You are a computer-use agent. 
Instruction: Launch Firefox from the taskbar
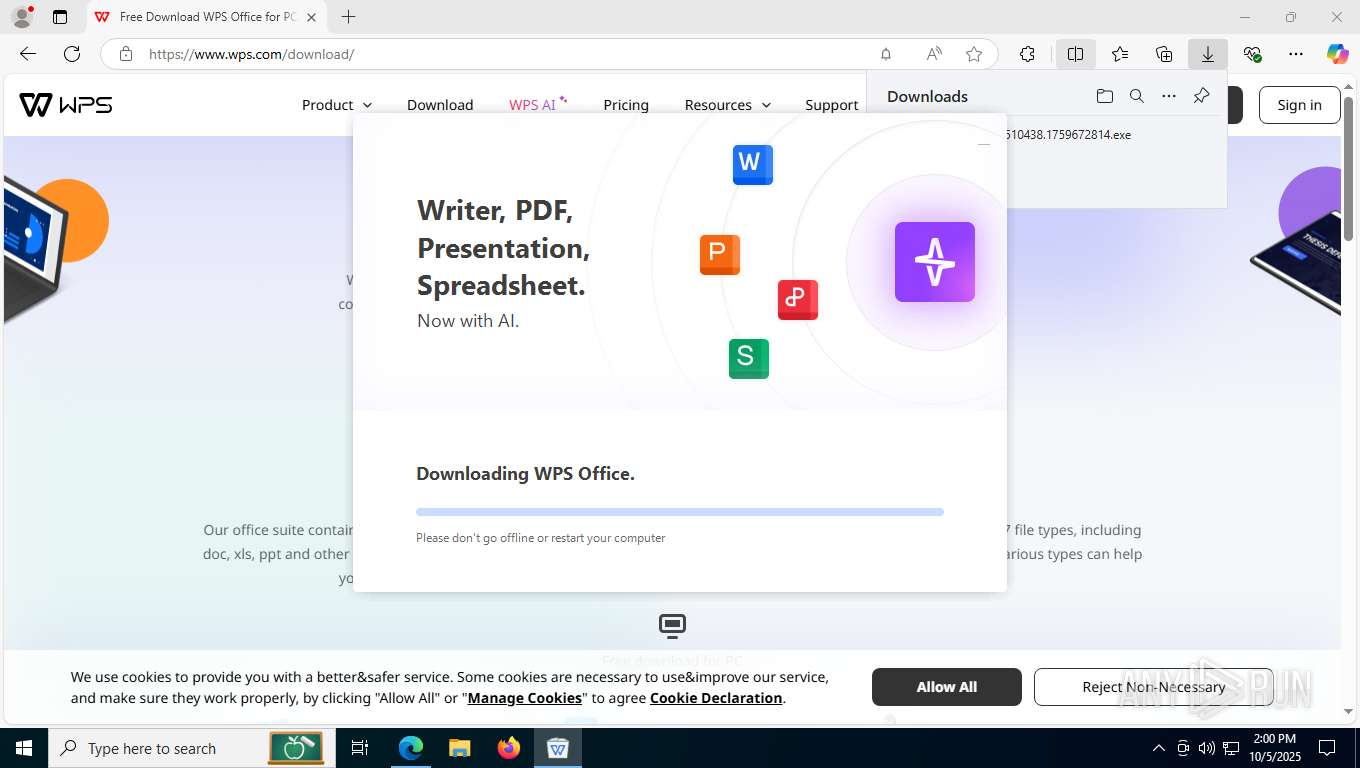click(508, 748)
